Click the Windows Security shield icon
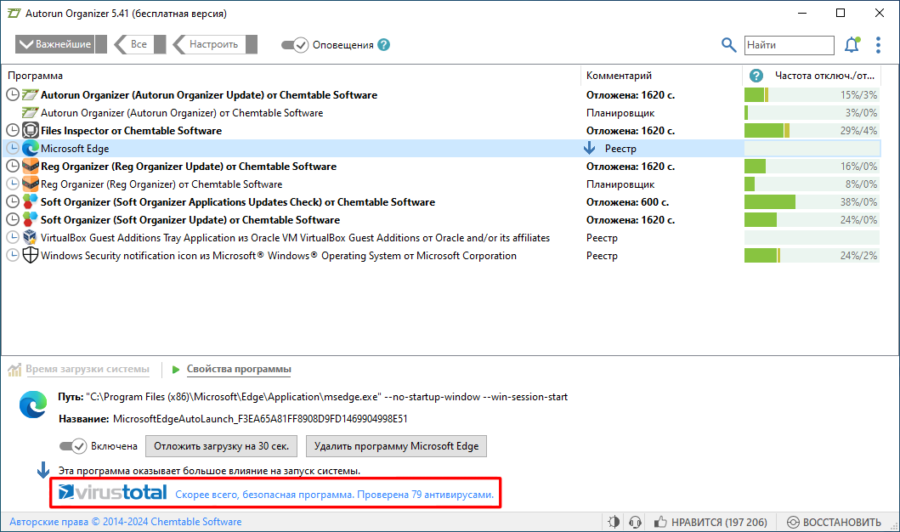Image resolution: width=900 pixels, height=532 pixels. [x=30, y=255]
